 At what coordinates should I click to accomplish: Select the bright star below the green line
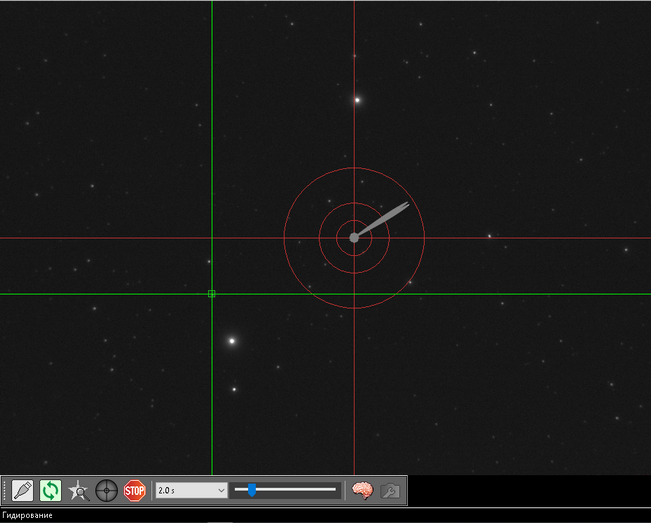point(232,341)
